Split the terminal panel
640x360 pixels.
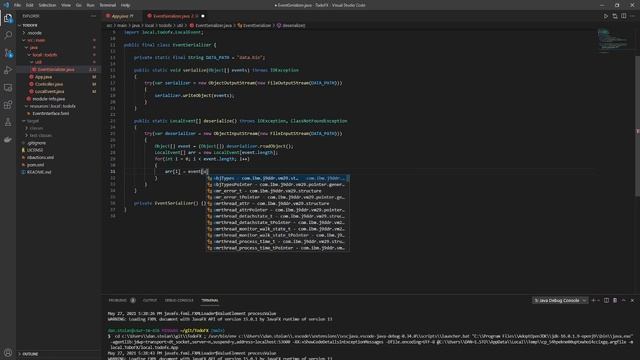pos(607,300)
